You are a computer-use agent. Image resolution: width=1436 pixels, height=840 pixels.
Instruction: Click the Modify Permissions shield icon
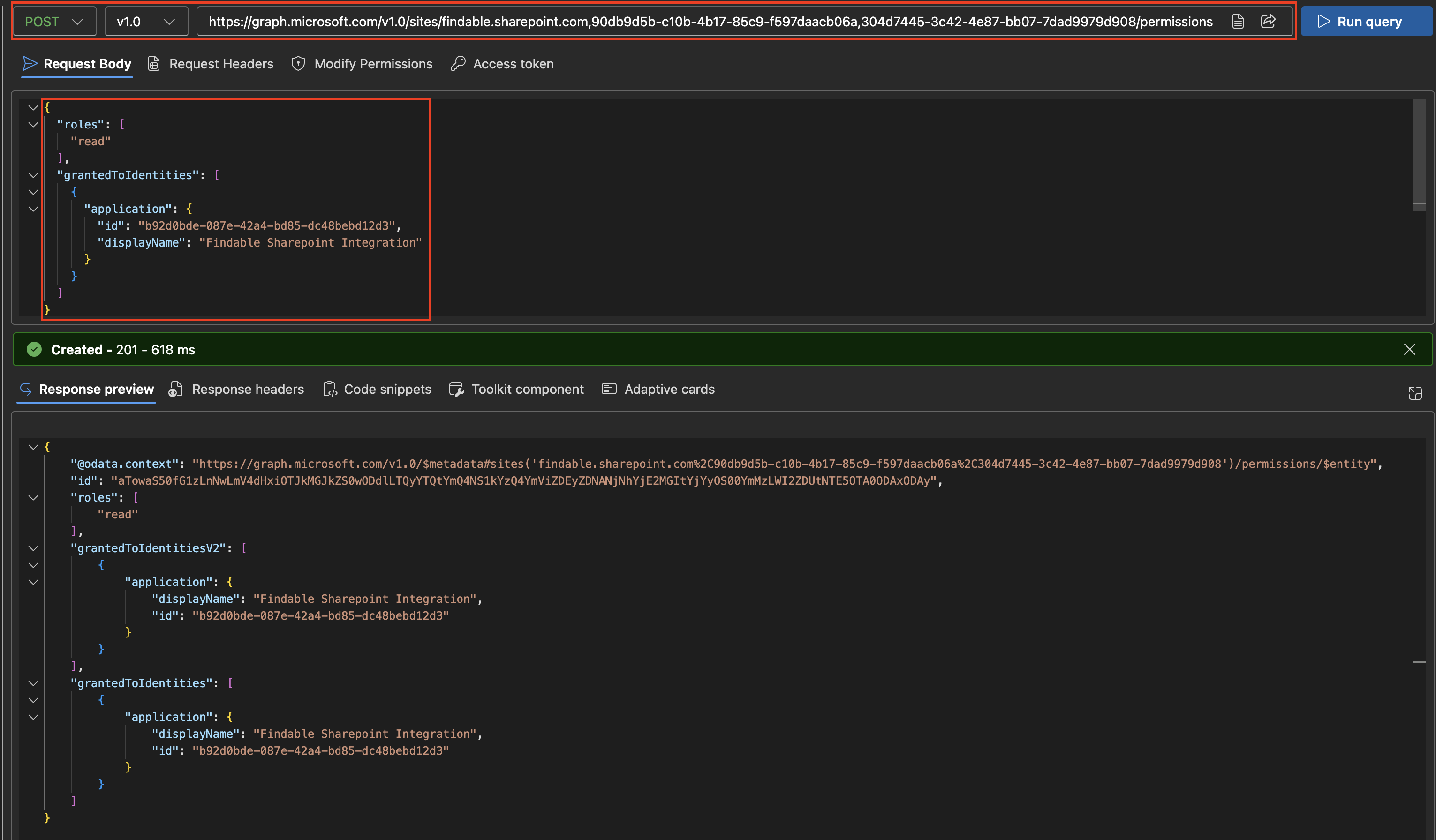(x=298, y=64)
